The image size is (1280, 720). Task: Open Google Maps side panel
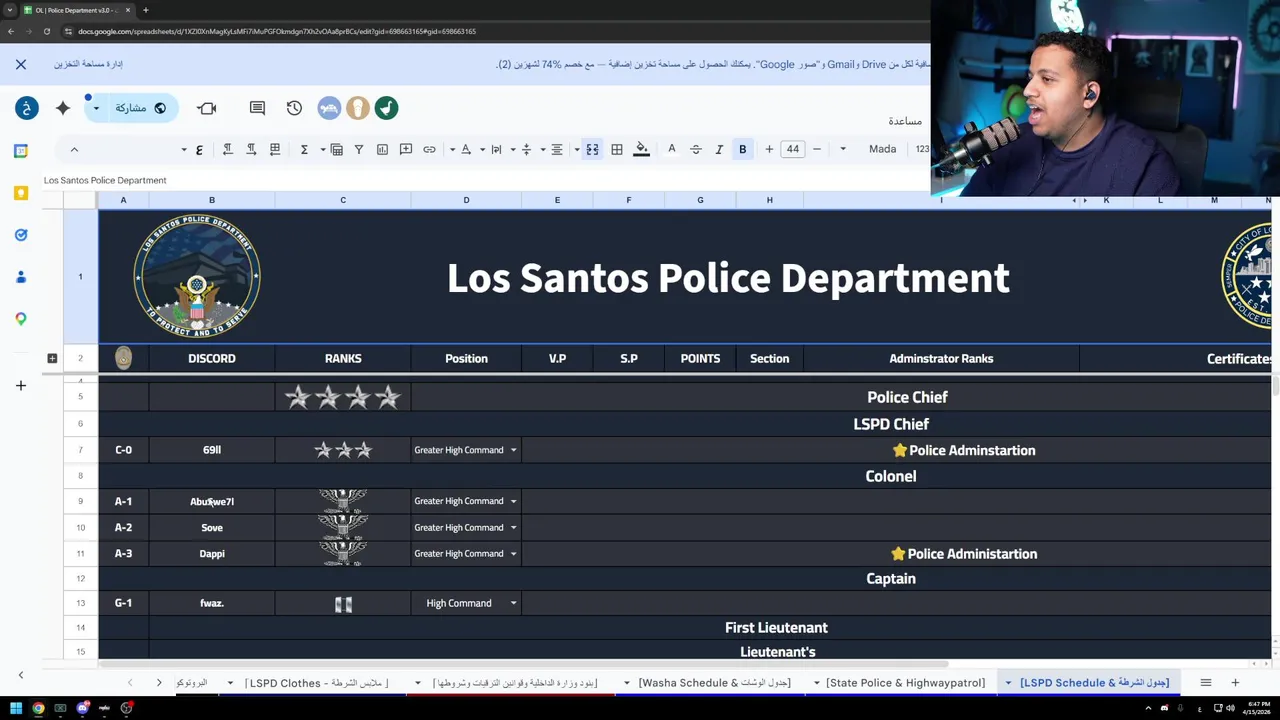pyautogui.click(x=21, y=319)
